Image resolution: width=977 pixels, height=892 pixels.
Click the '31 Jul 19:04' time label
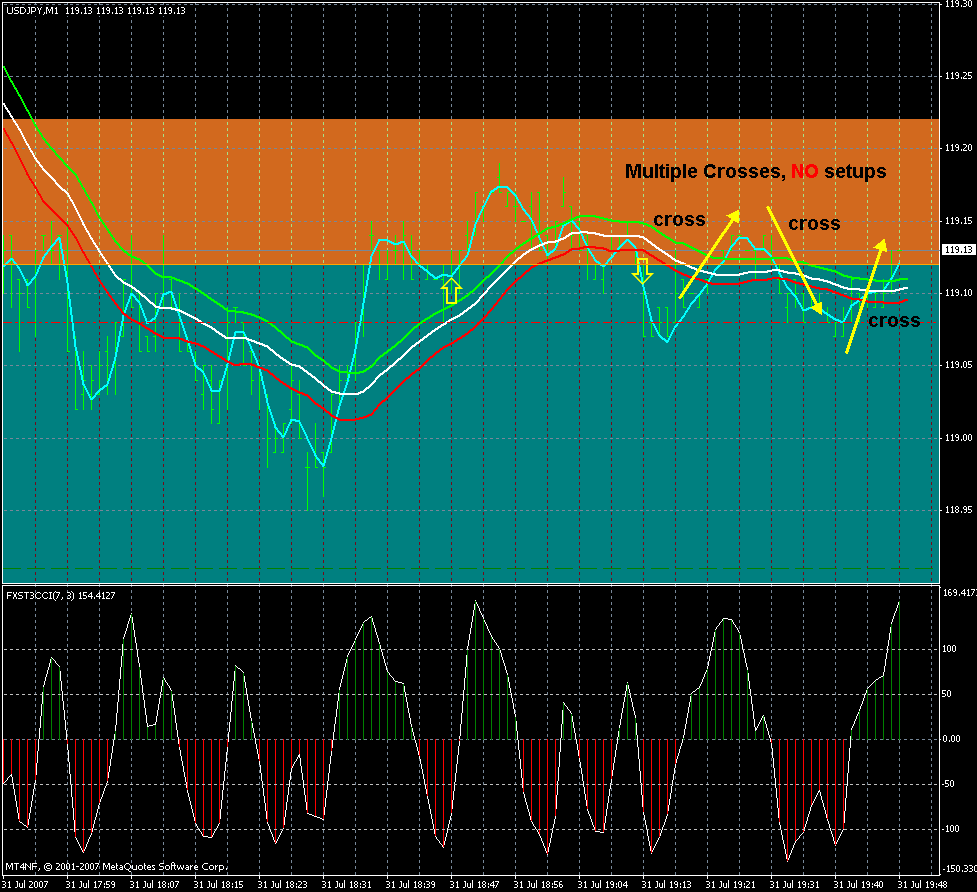click(x=603, y=885)
